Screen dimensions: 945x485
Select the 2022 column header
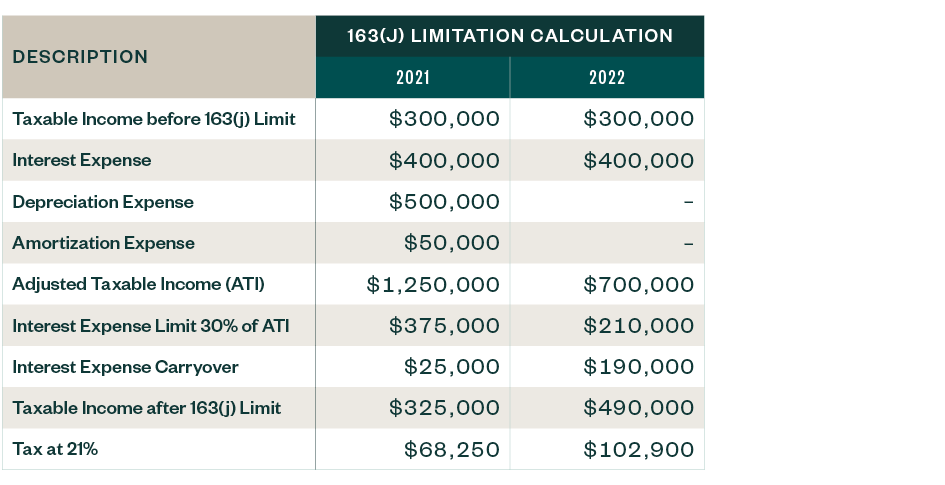click(606, 78)
